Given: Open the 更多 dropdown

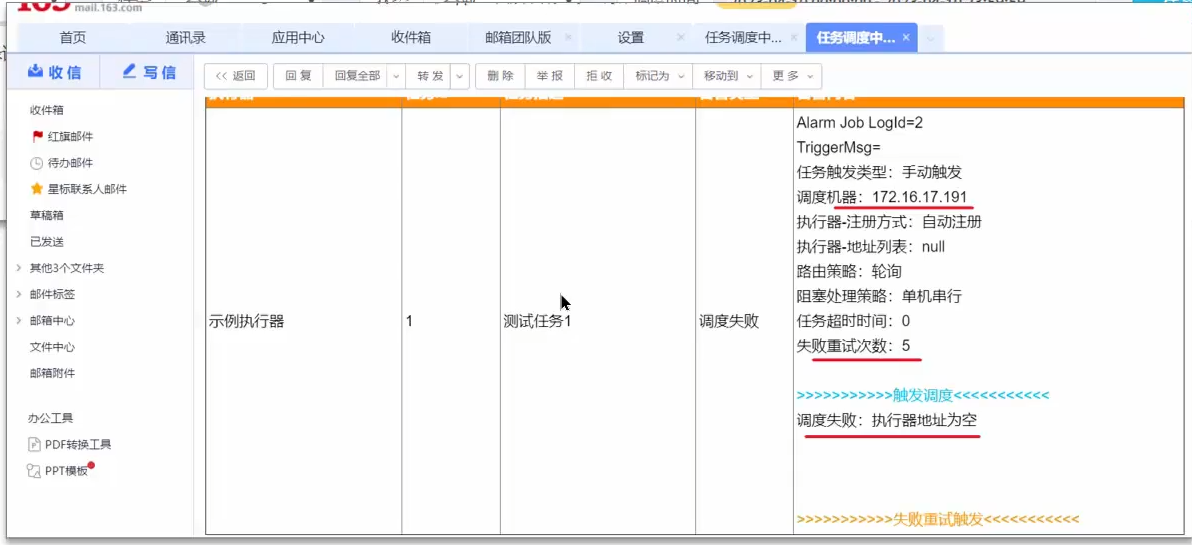Looking at the screenshot, I should pos(791,76).
